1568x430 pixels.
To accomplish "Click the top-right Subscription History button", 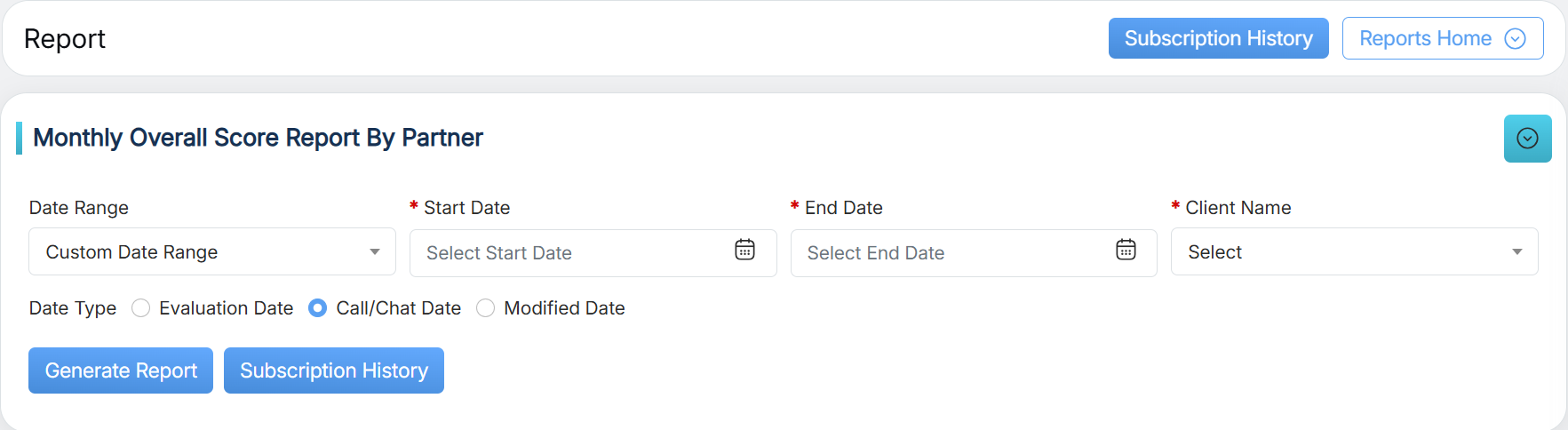I will (1218, 39).
